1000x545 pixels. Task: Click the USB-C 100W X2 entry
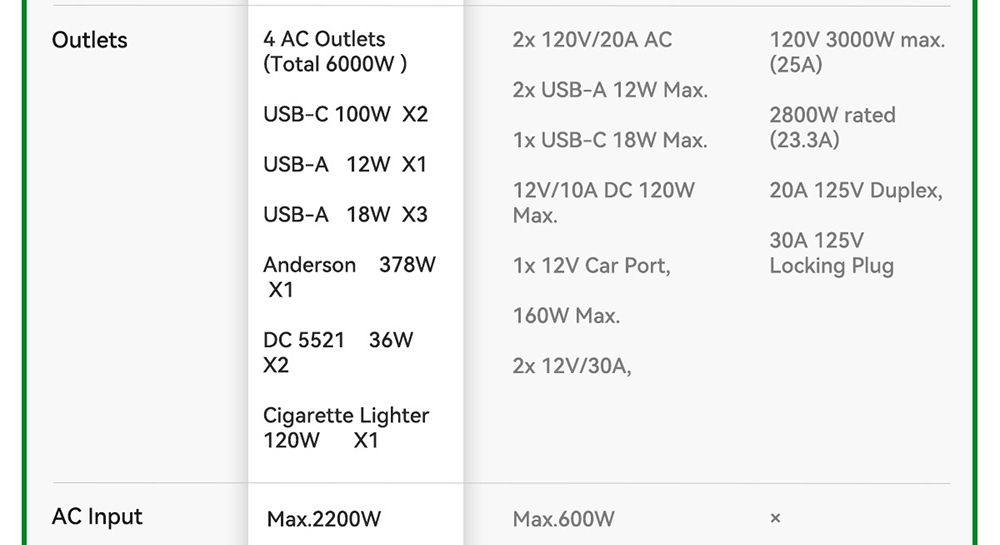coord(345,114)
